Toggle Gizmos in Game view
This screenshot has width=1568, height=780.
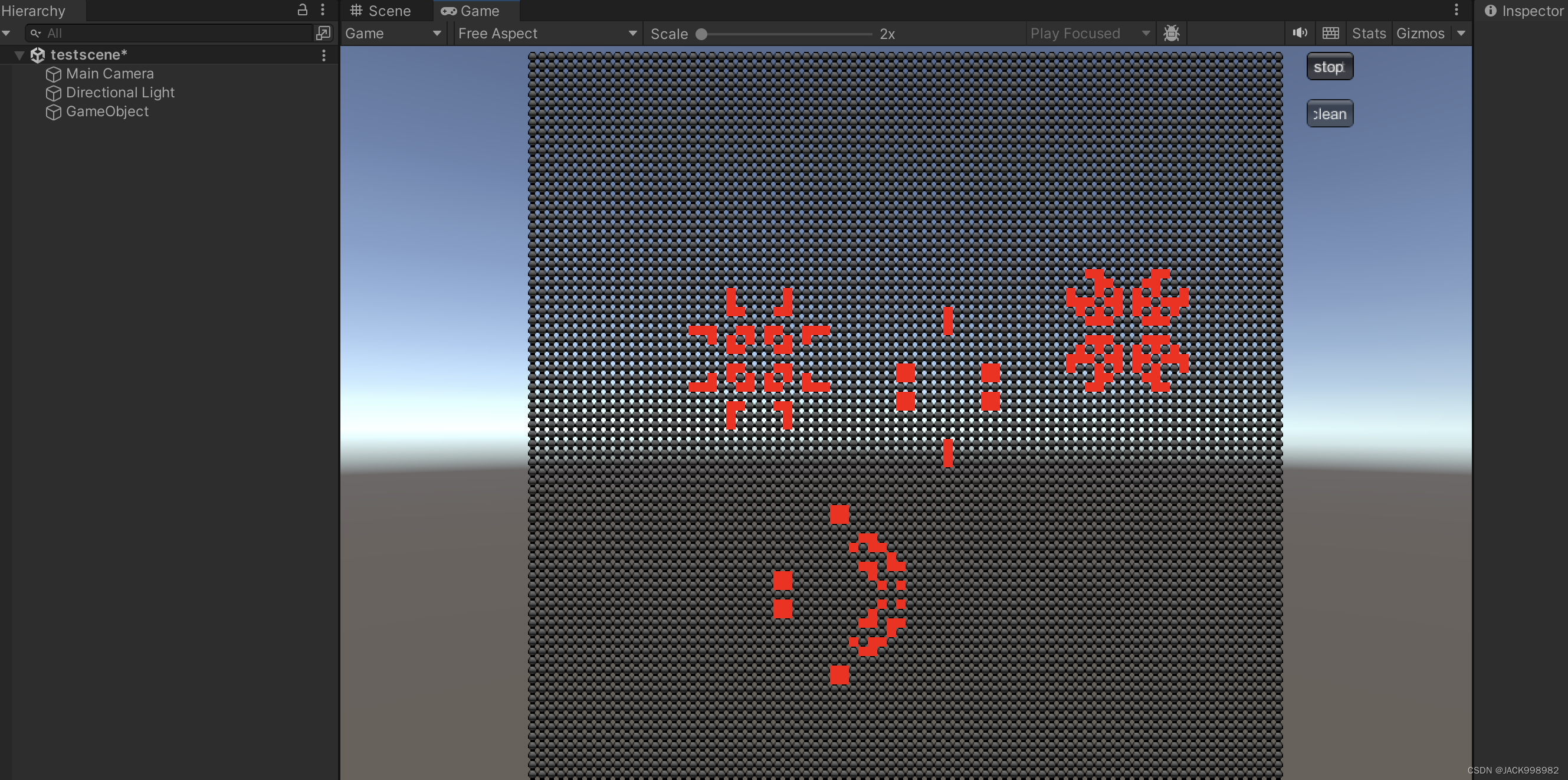pyautogui.click(x=1419, y=34)
